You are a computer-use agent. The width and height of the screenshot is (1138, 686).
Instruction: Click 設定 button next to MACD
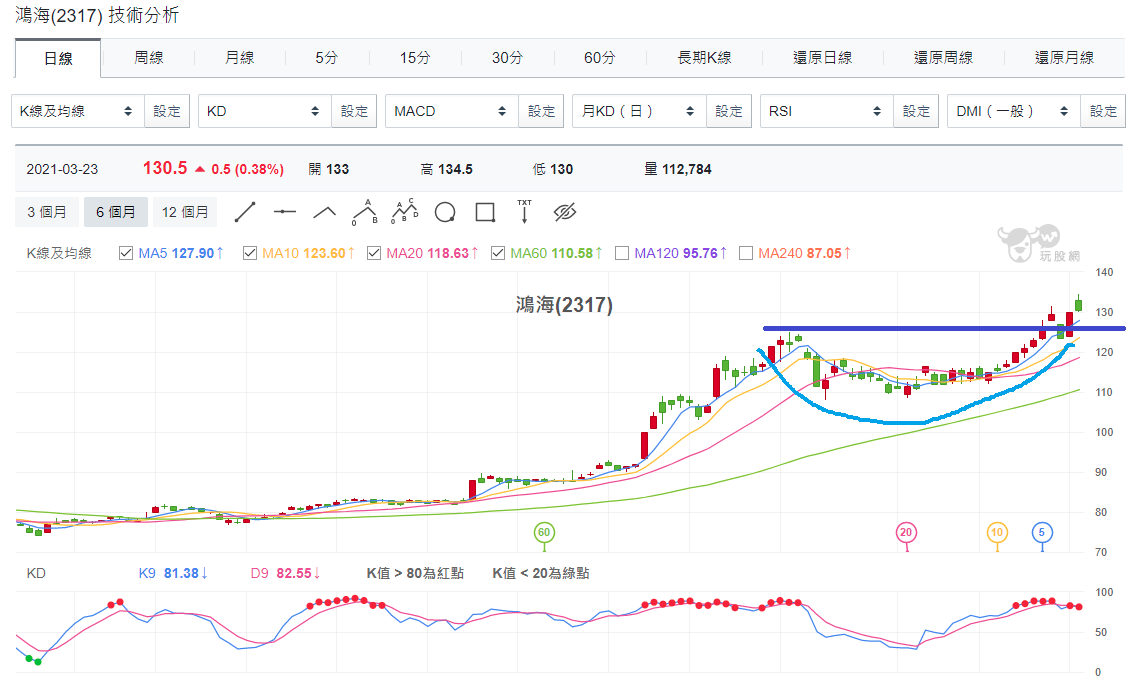click(x=541, y=111)
